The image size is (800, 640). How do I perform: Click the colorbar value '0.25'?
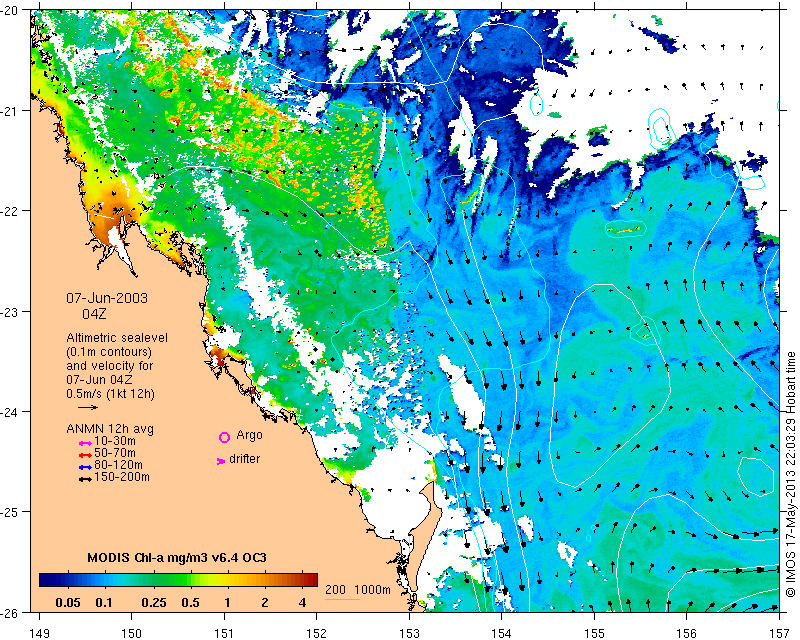(154, 603)
